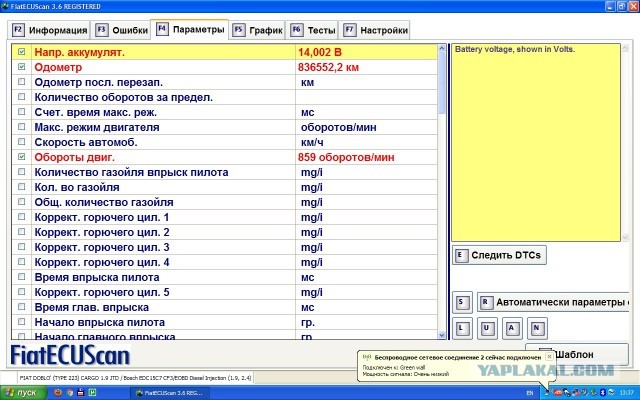
Task: Enable Счет. время макс. реж. checkbox
Action: pyautogui.click(x=22, y=112)
